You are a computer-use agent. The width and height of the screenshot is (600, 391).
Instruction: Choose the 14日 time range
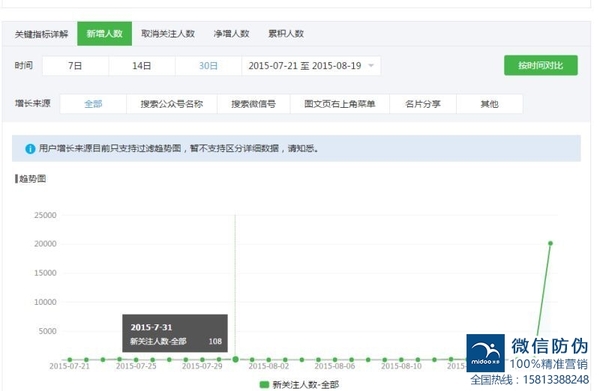pyautogui.click(x=142, y=66)
